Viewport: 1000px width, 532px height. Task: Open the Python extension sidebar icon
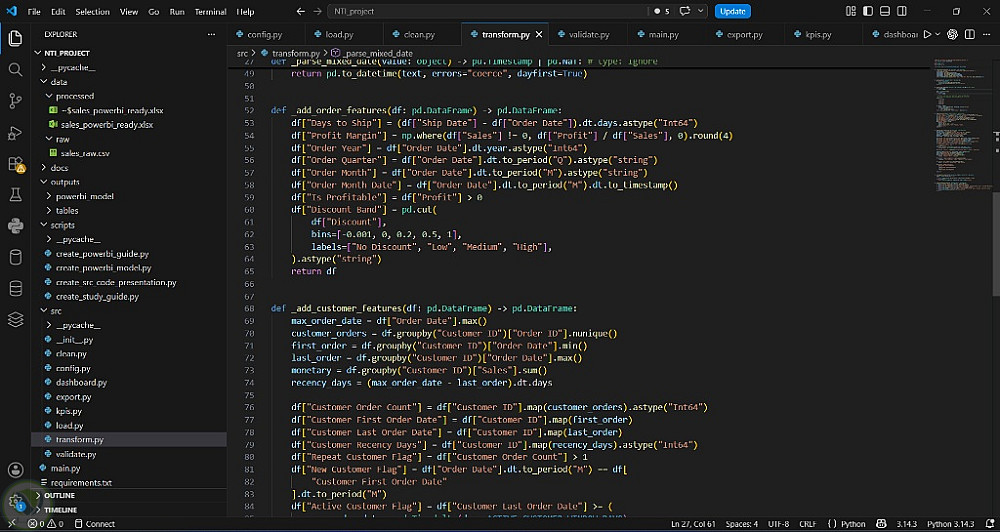pyautogui.click(x=15, y=226)
